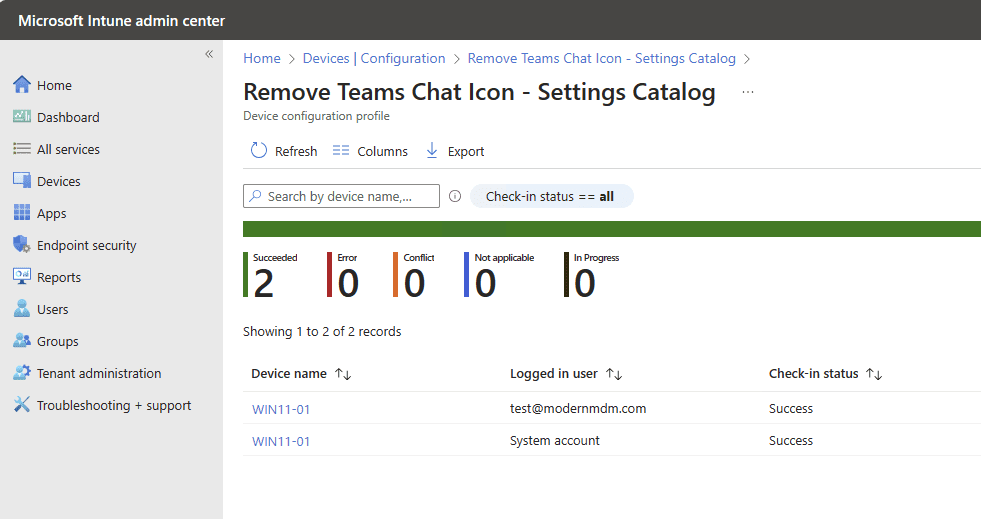The height and width of the screenshot is (519, 981).
Task: Click the In Progress 0 count tile
Action: click(x=591, y=275)
